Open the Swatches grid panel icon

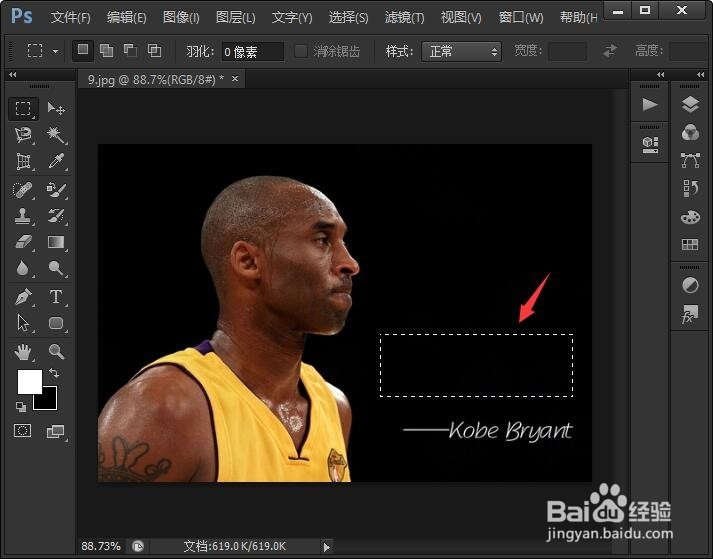point(690,245)
